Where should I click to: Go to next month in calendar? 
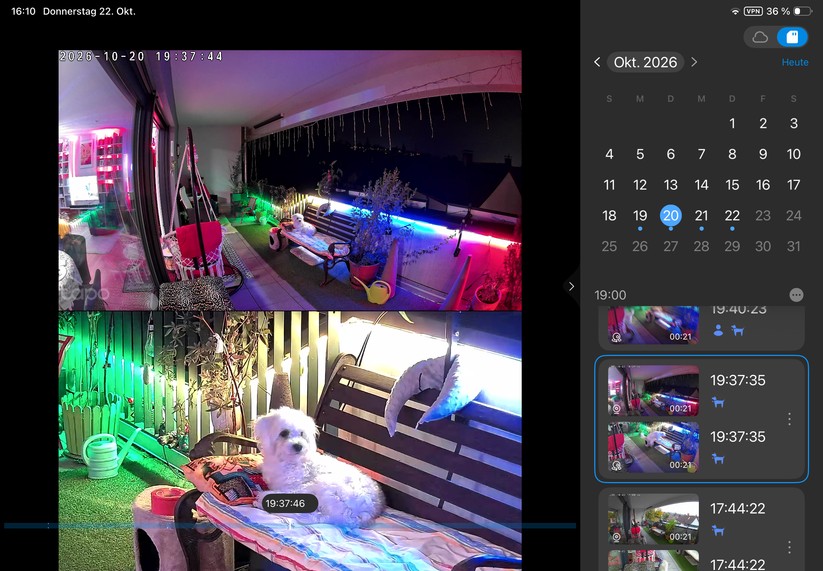coord(694,62)
